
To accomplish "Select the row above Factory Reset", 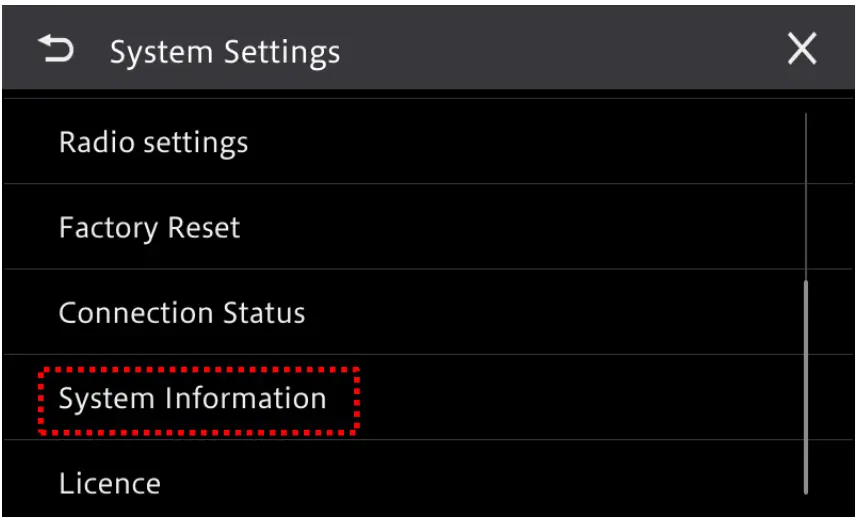I will tap(153, 142).
